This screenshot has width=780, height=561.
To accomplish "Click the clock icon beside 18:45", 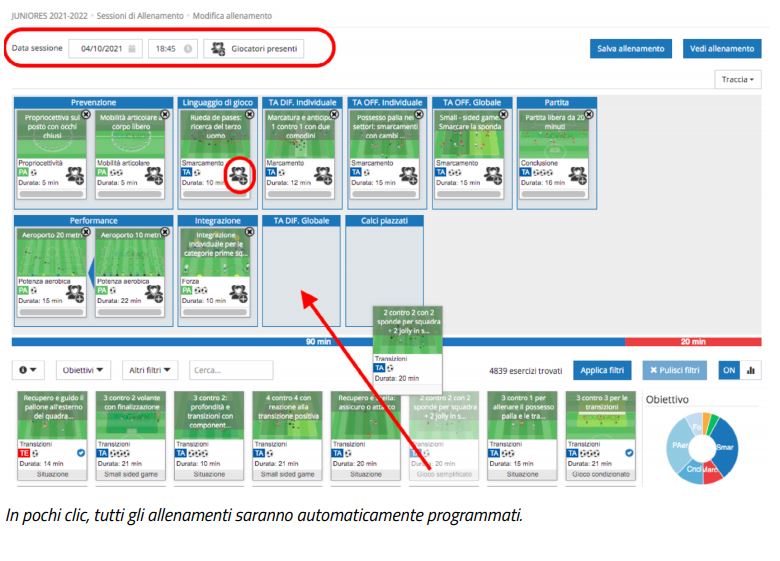I will pyautogui.click(x=188, y=48).
